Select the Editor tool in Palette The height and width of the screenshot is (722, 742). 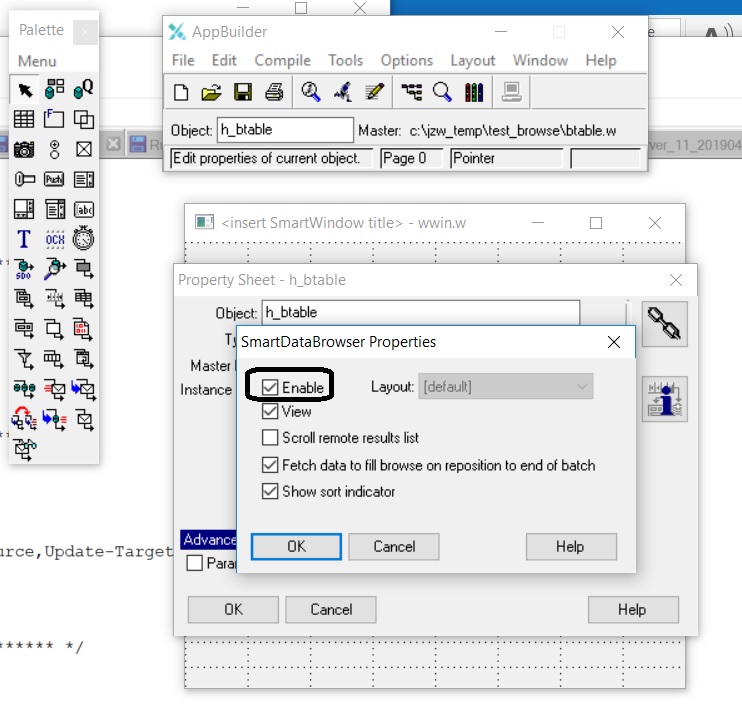point(24,209)
